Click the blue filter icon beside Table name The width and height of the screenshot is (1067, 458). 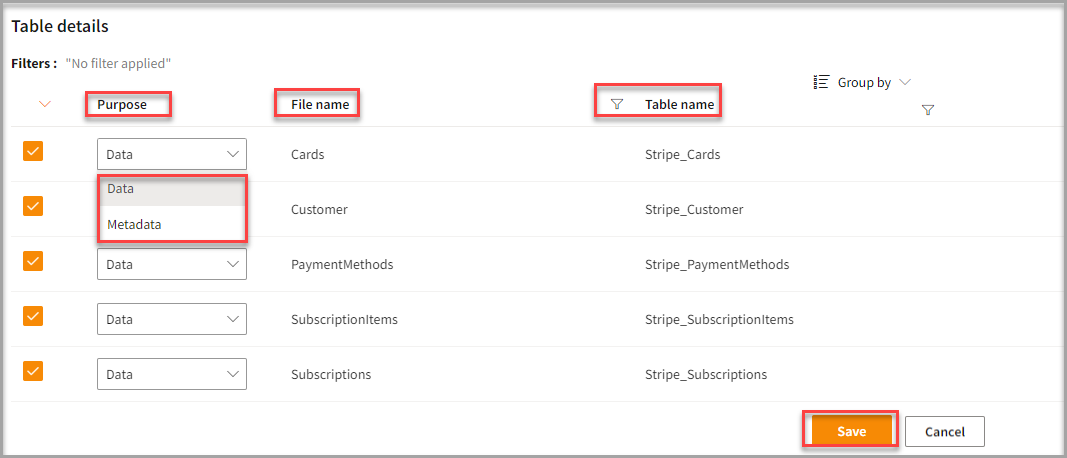click(x=617, y=104)
